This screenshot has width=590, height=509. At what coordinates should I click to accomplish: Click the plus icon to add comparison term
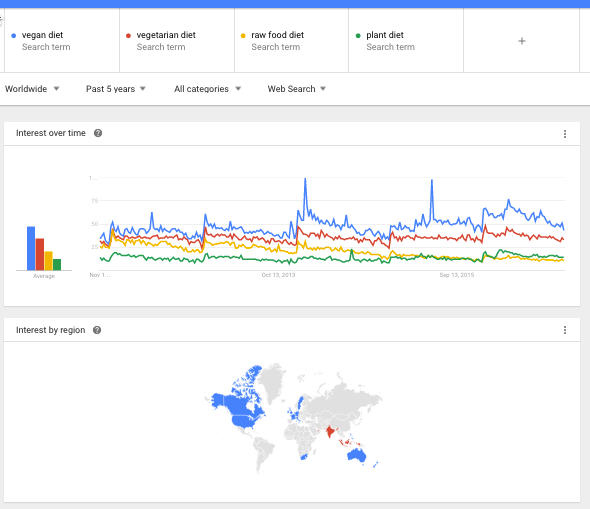click(522, 41)
